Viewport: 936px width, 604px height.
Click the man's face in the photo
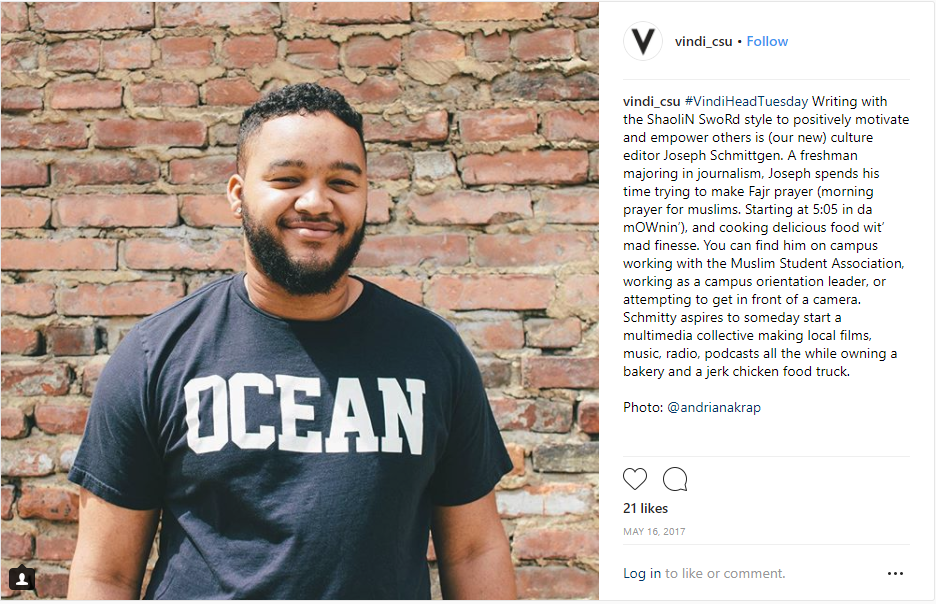(x=301, y=200)
